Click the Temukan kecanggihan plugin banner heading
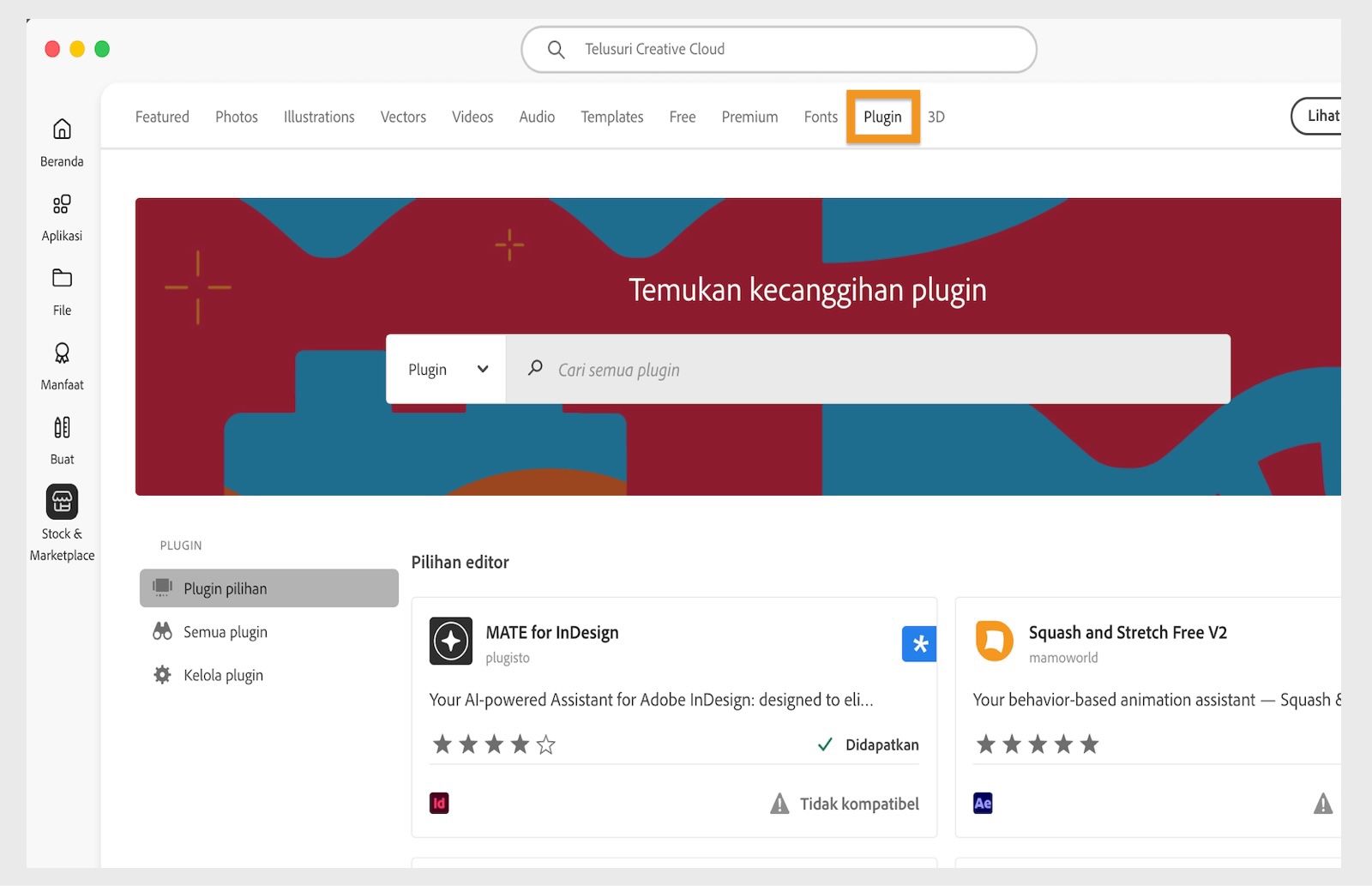1372x886 pixels. point(808,290)
